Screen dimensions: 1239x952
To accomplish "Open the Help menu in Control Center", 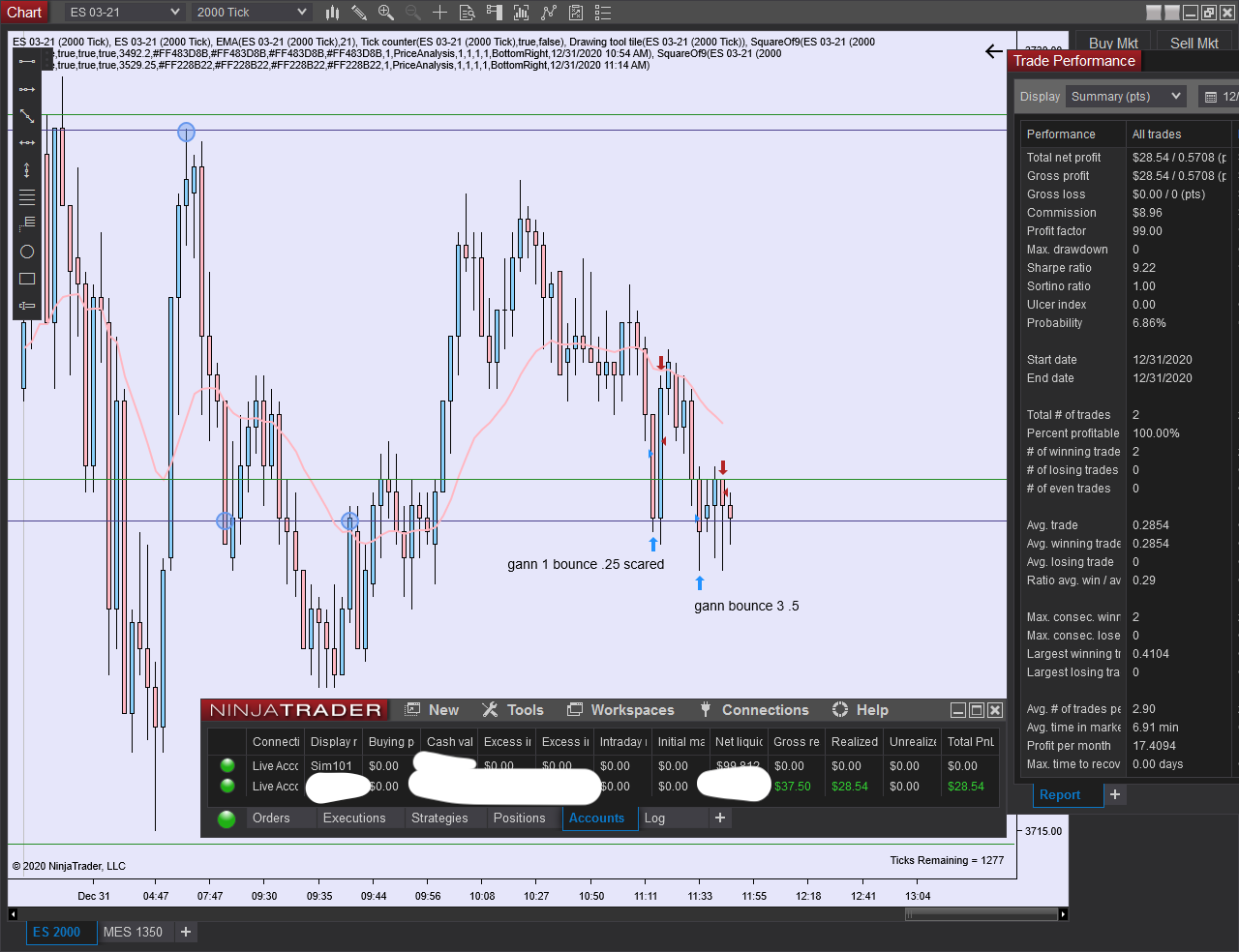I will click(861, 710).
